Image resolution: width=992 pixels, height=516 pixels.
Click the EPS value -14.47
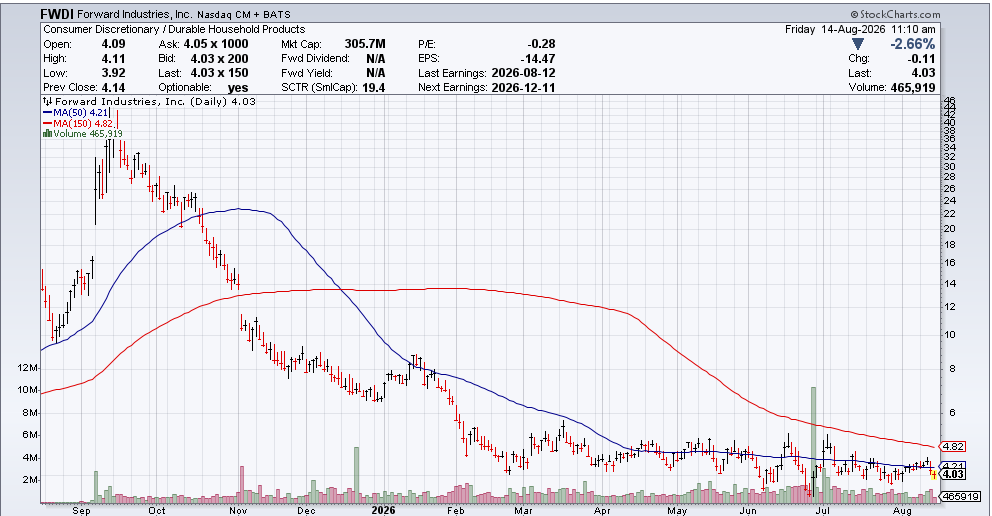[538, 58]
